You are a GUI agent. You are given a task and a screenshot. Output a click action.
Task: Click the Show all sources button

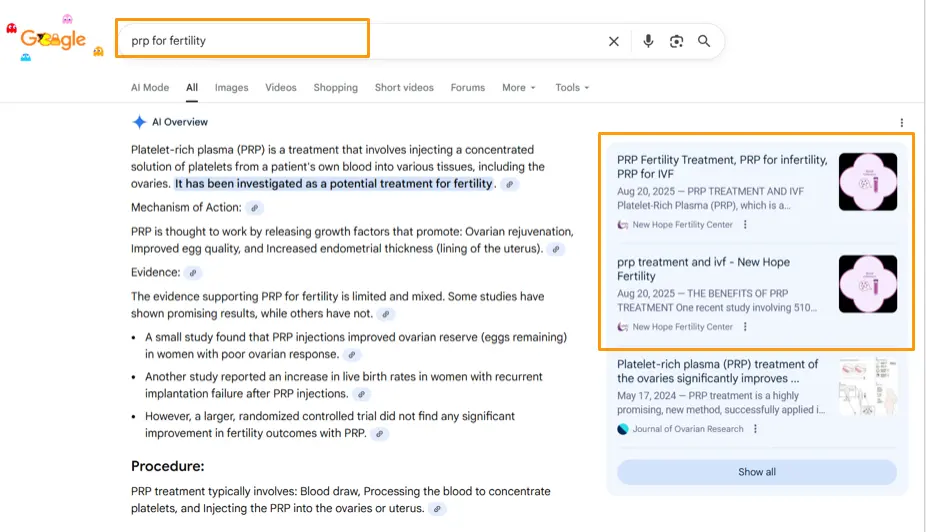point(756,472)
